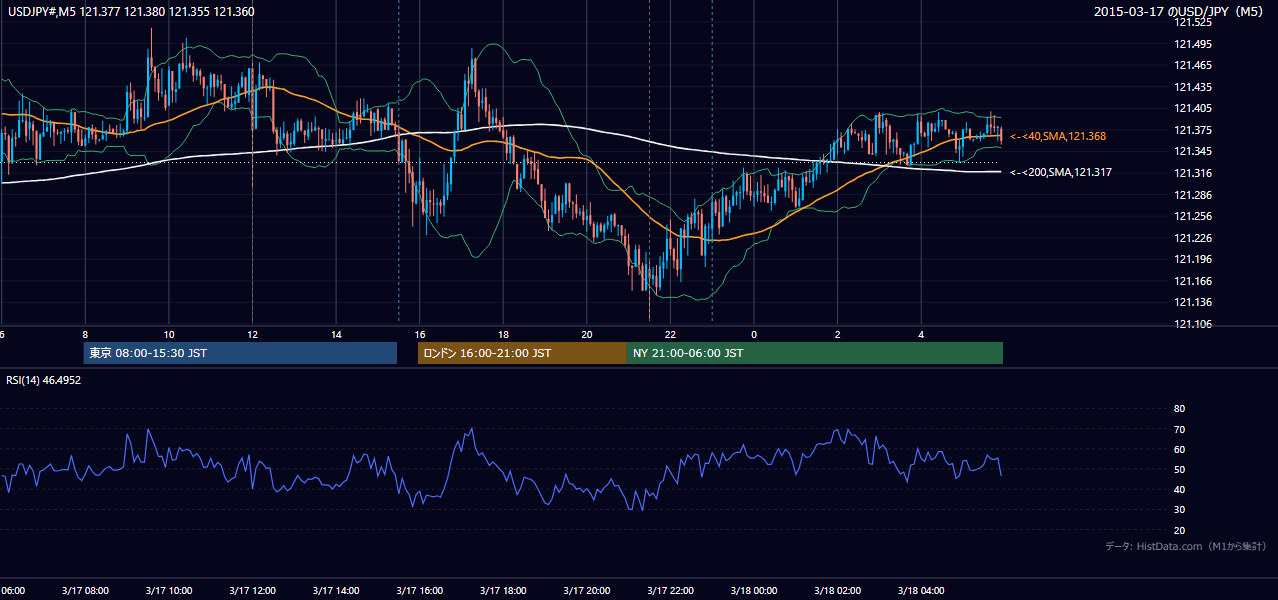Click the hour 4 tick under the chart

[x=921, y=334]
